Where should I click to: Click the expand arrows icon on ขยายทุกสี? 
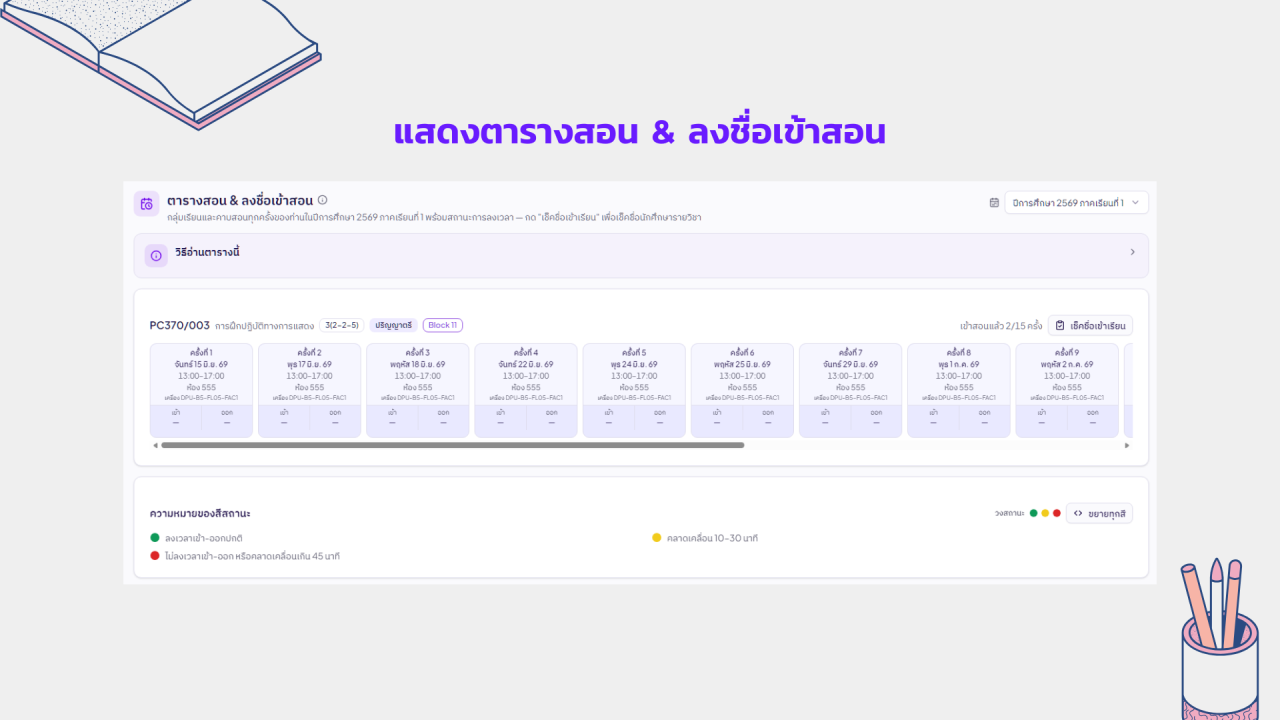pos(1078,513)
